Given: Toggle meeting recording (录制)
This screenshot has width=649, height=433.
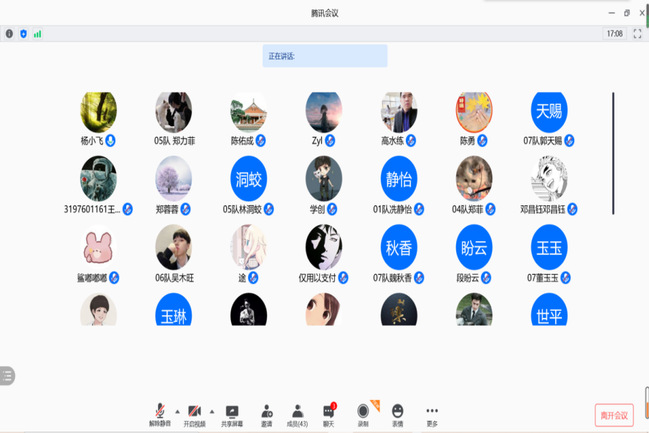Looking at the screenshot, I should coord(364,412).
